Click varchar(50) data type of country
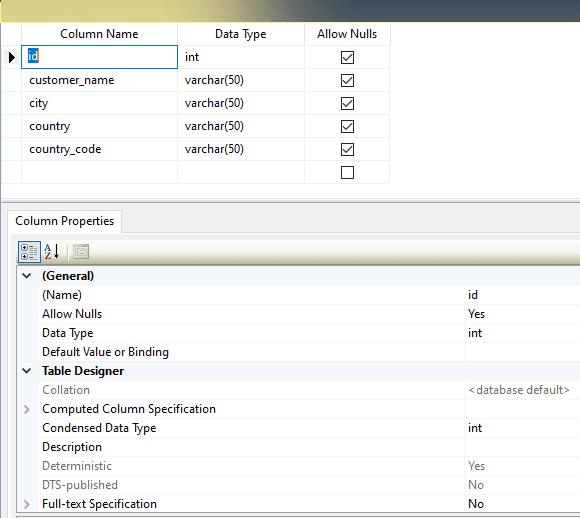Image resolution: width=580 pixels, height=518 pixels. (x=241, y=126)
